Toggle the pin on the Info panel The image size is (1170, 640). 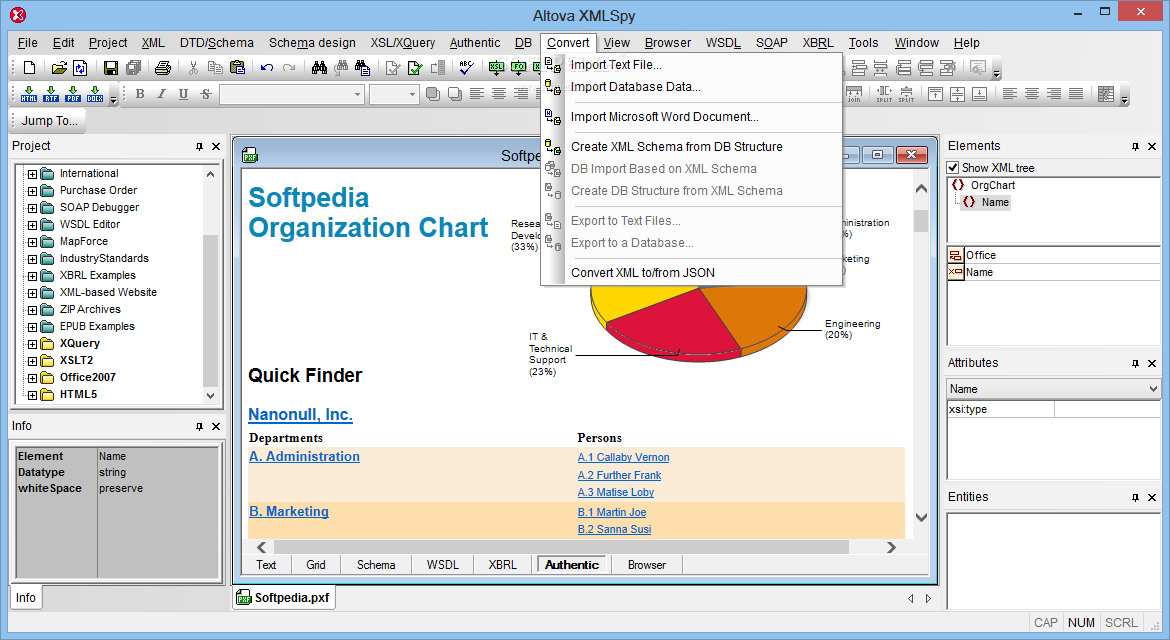point(199,427)
